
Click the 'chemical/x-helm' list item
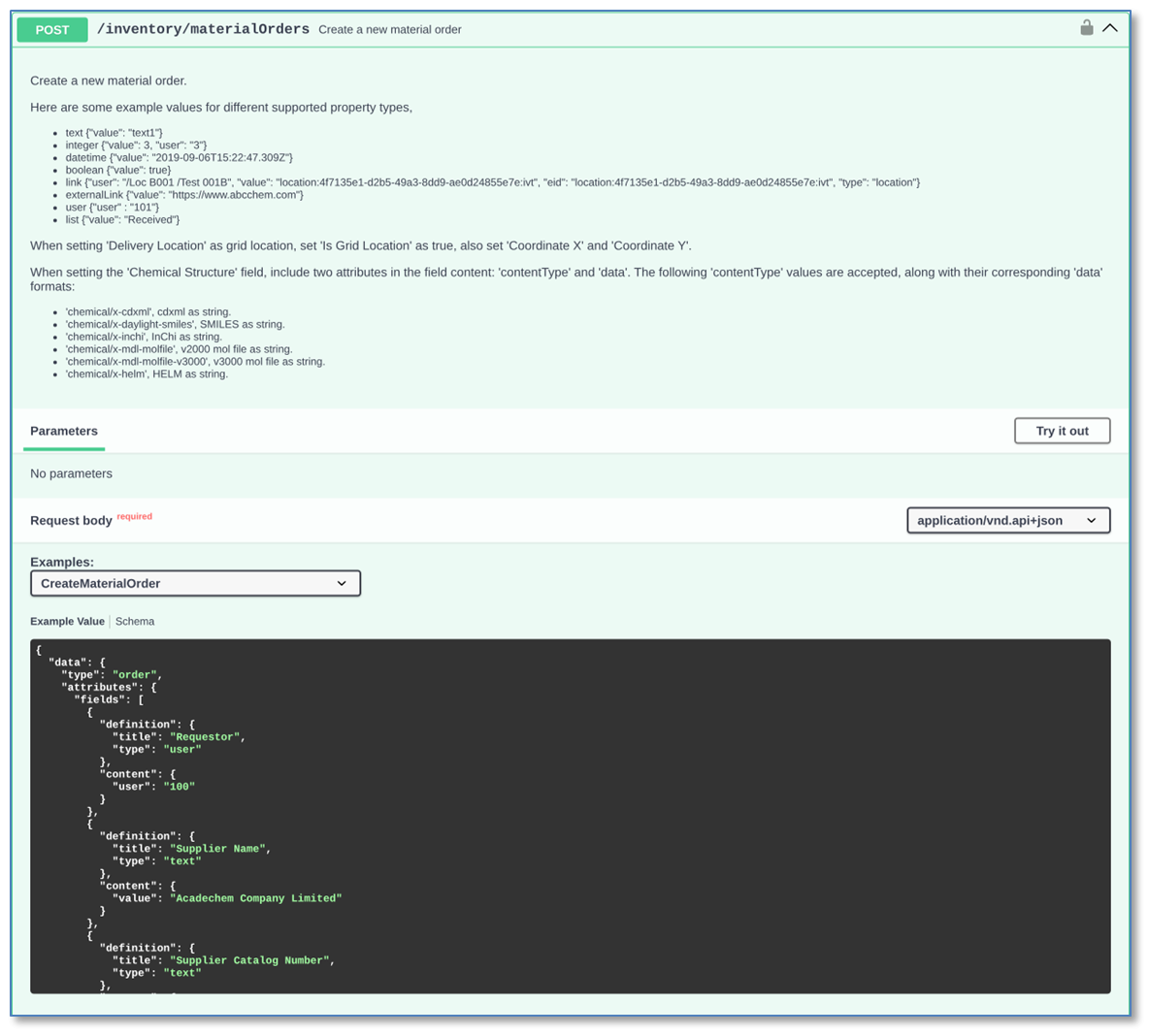click(x=147, y=373)
